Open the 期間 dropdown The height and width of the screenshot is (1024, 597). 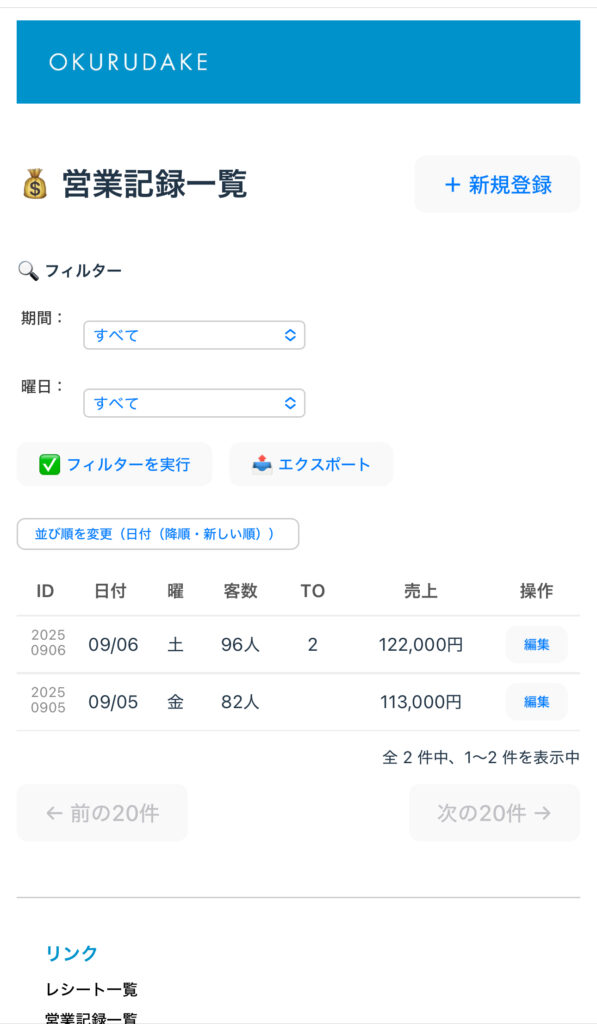[x=194, y=335]
